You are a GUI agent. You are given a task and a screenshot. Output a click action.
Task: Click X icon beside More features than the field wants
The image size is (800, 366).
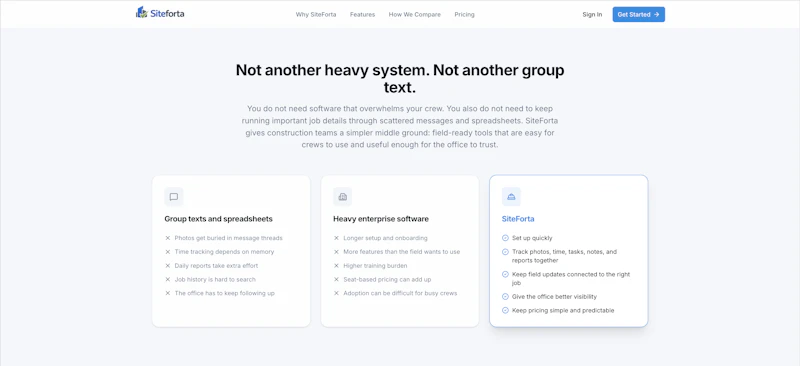[336, 252]
